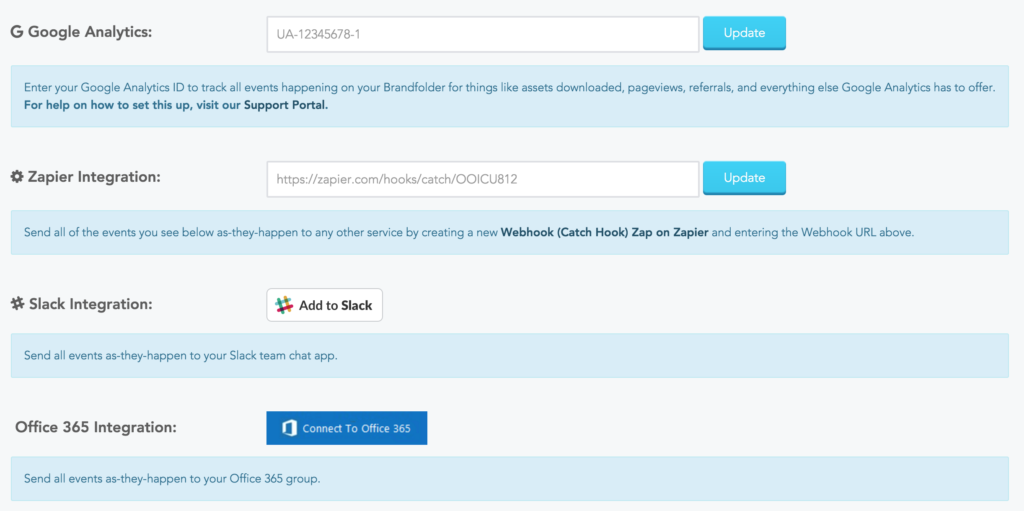Click the Google Analytics info description box
1024x511 pixels.
(x=509, y=96)
